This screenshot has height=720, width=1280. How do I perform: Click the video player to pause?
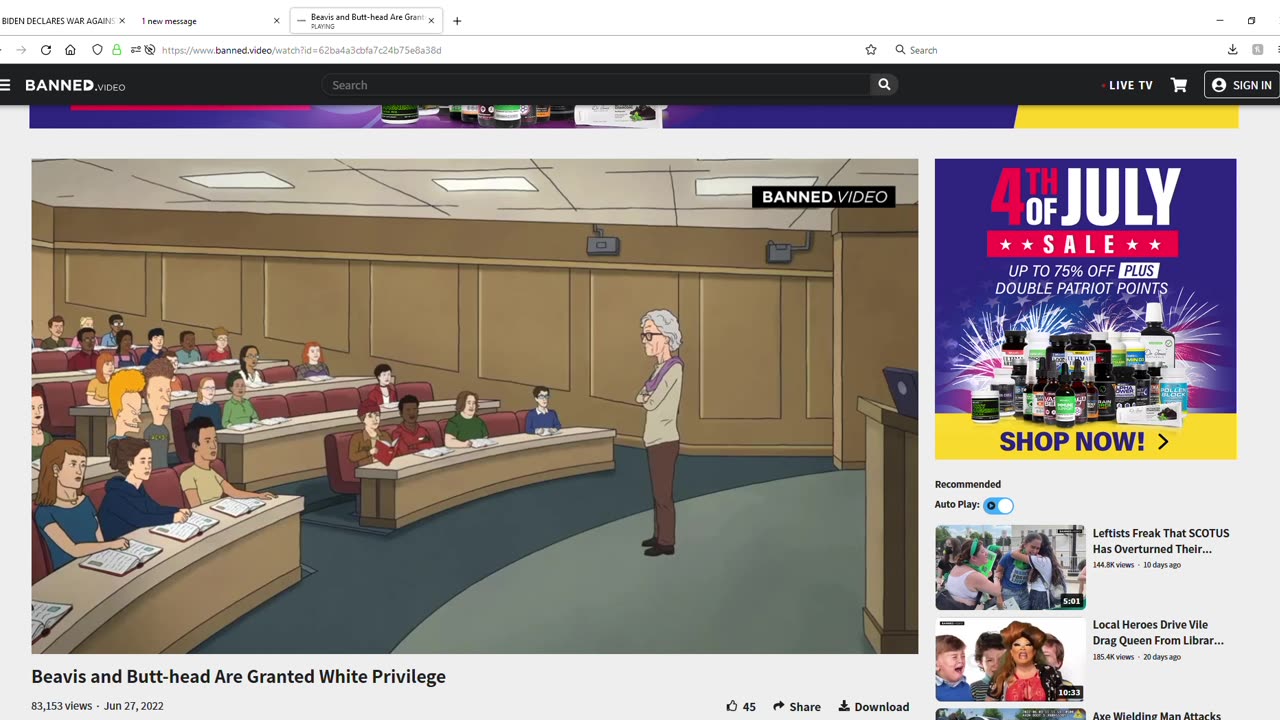pos(474,406)
